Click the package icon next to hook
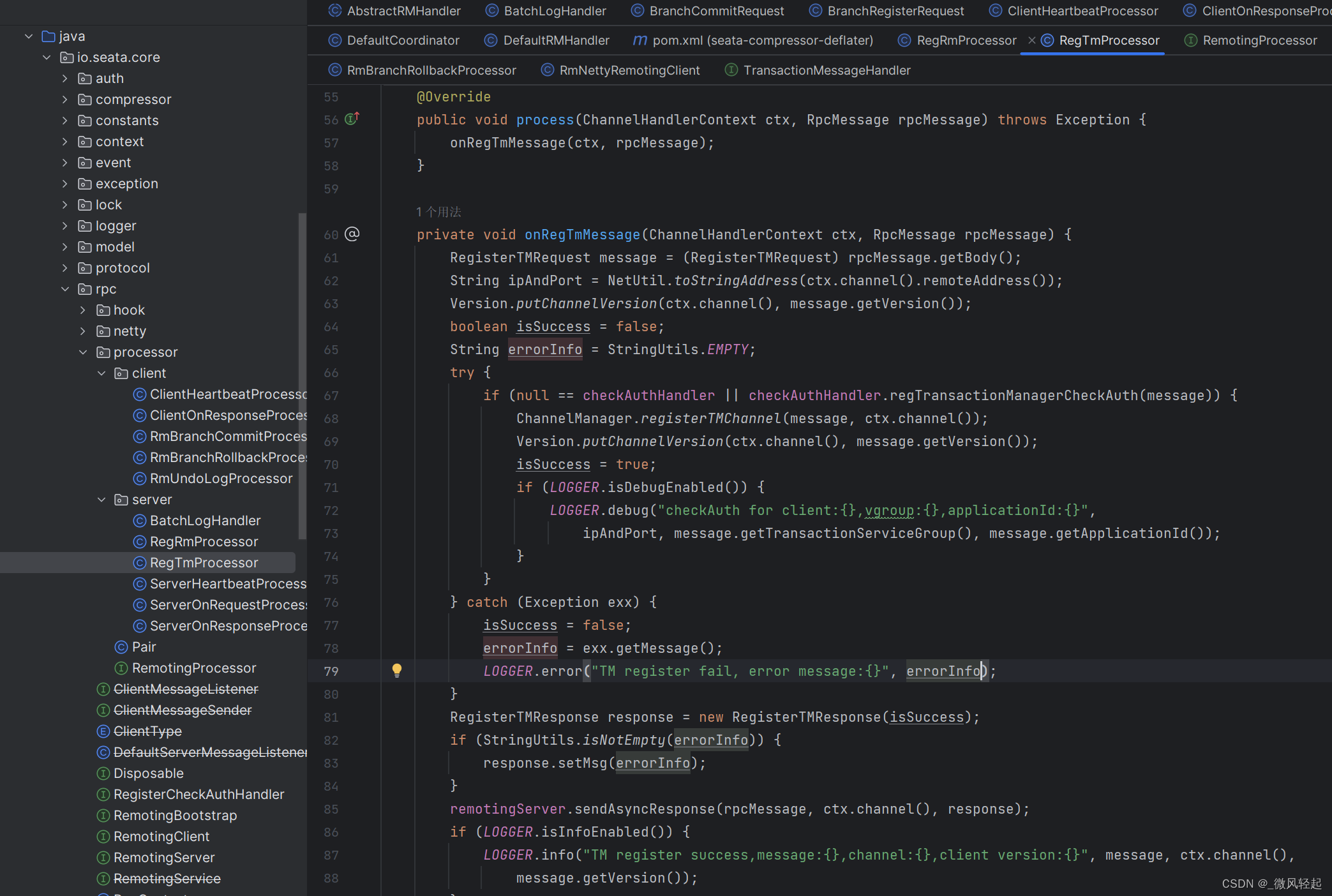The width and height of the screenshot is (1332, 896). [103, 310]
